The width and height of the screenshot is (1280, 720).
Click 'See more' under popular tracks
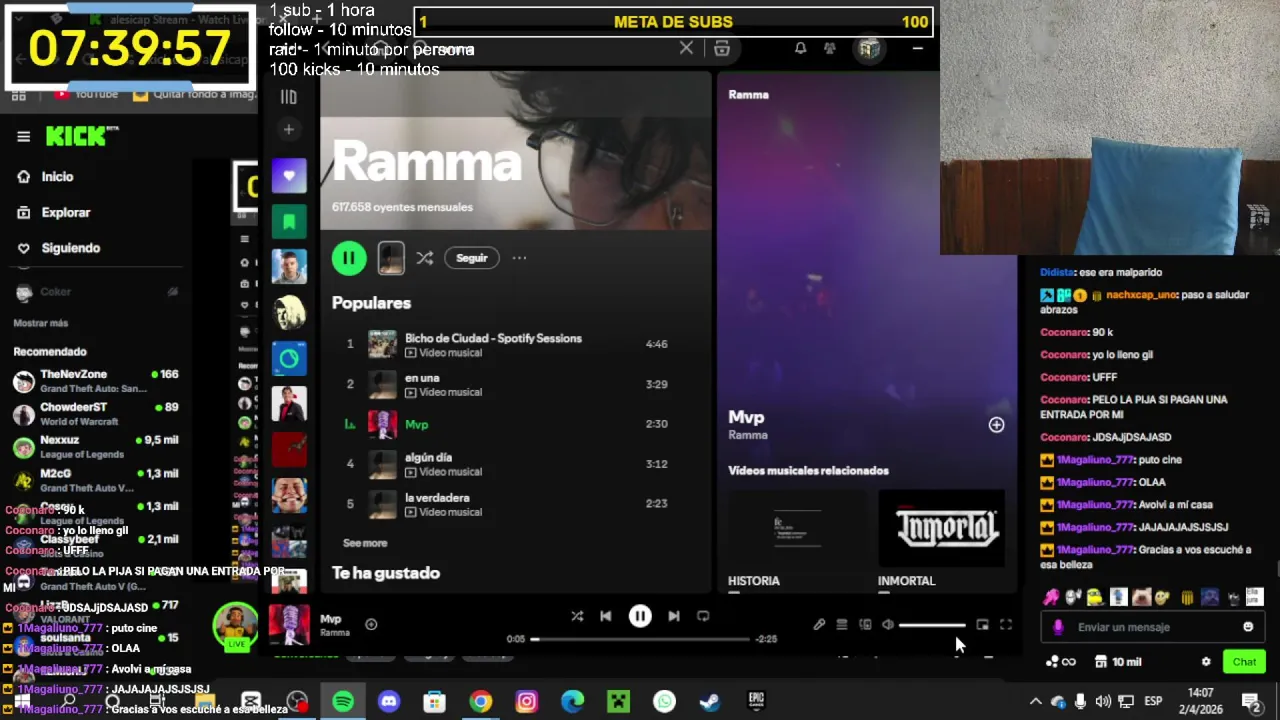pyautogui.click(x=365, y=543)
